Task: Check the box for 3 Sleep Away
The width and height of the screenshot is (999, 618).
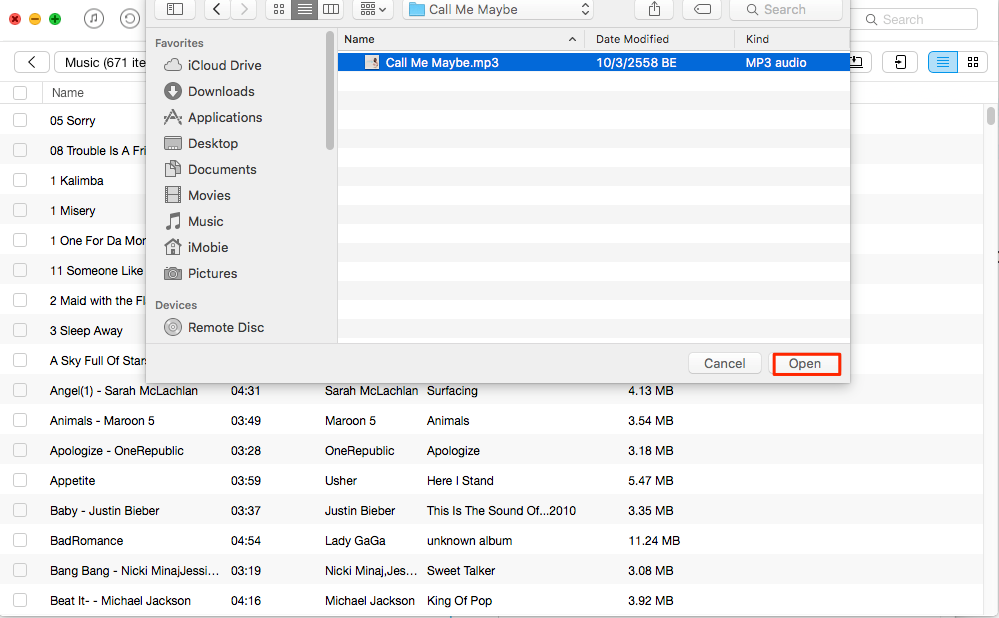Action: pyautogui.click(x=20, y=330)
